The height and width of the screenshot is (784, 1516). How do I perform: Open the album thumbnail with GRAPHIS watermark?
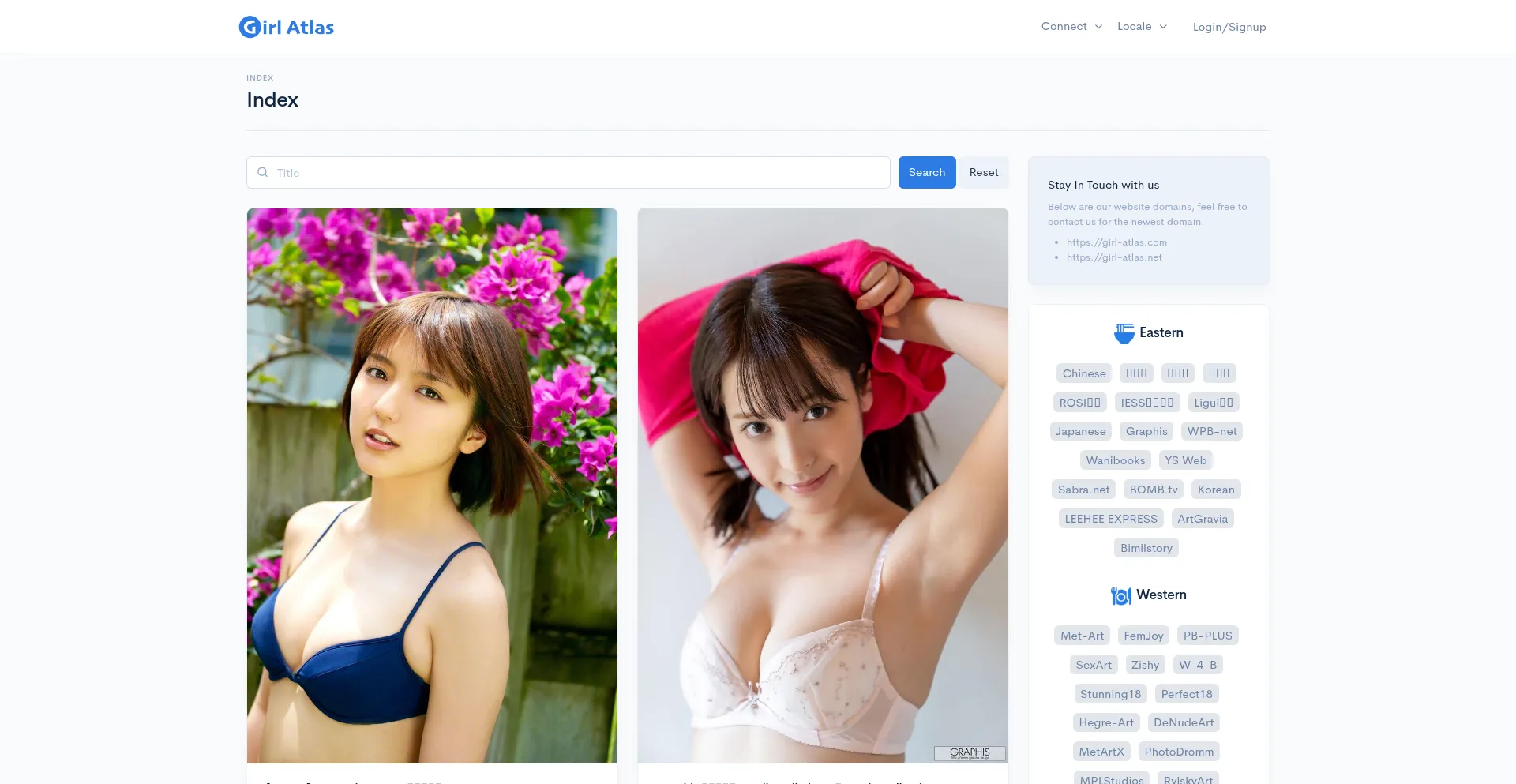pos(823,486)
